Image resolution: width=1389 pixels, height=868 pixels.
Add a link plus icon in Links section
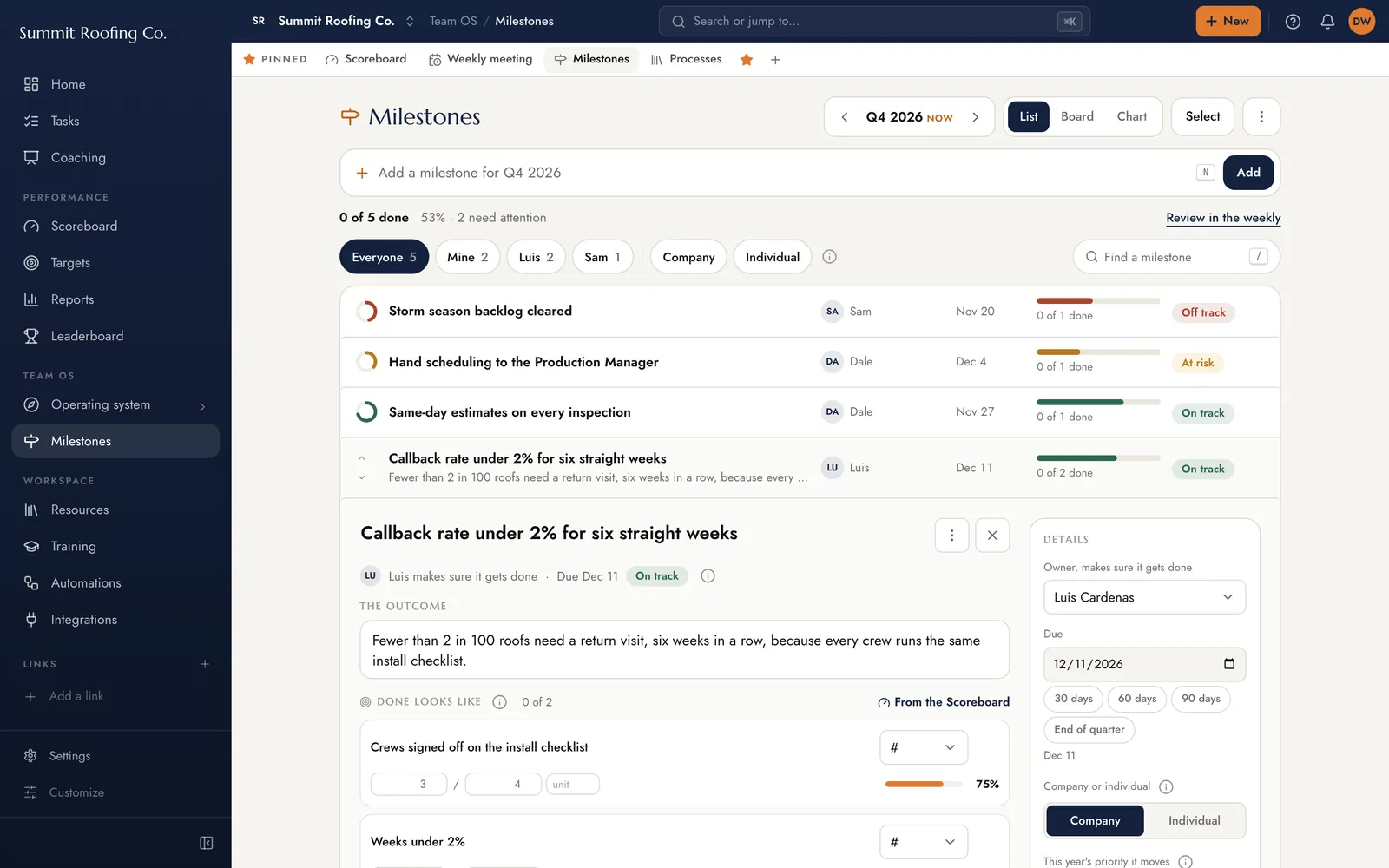(205, 664)
